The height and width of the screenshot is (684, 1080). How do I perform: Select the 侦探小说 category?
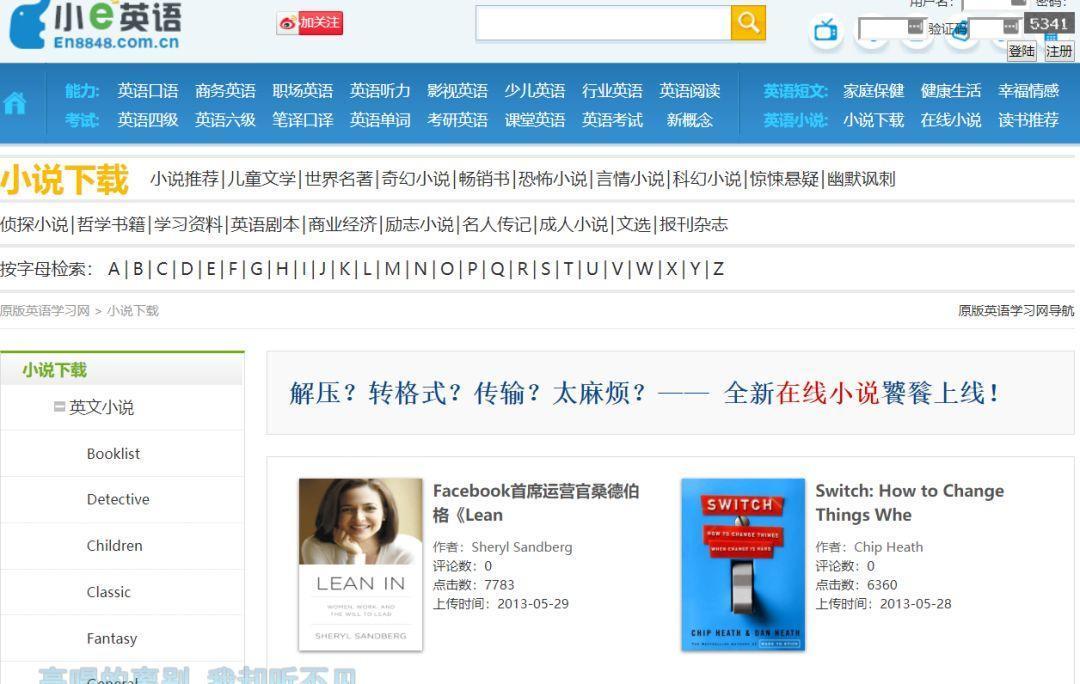[x=34, y=225]
